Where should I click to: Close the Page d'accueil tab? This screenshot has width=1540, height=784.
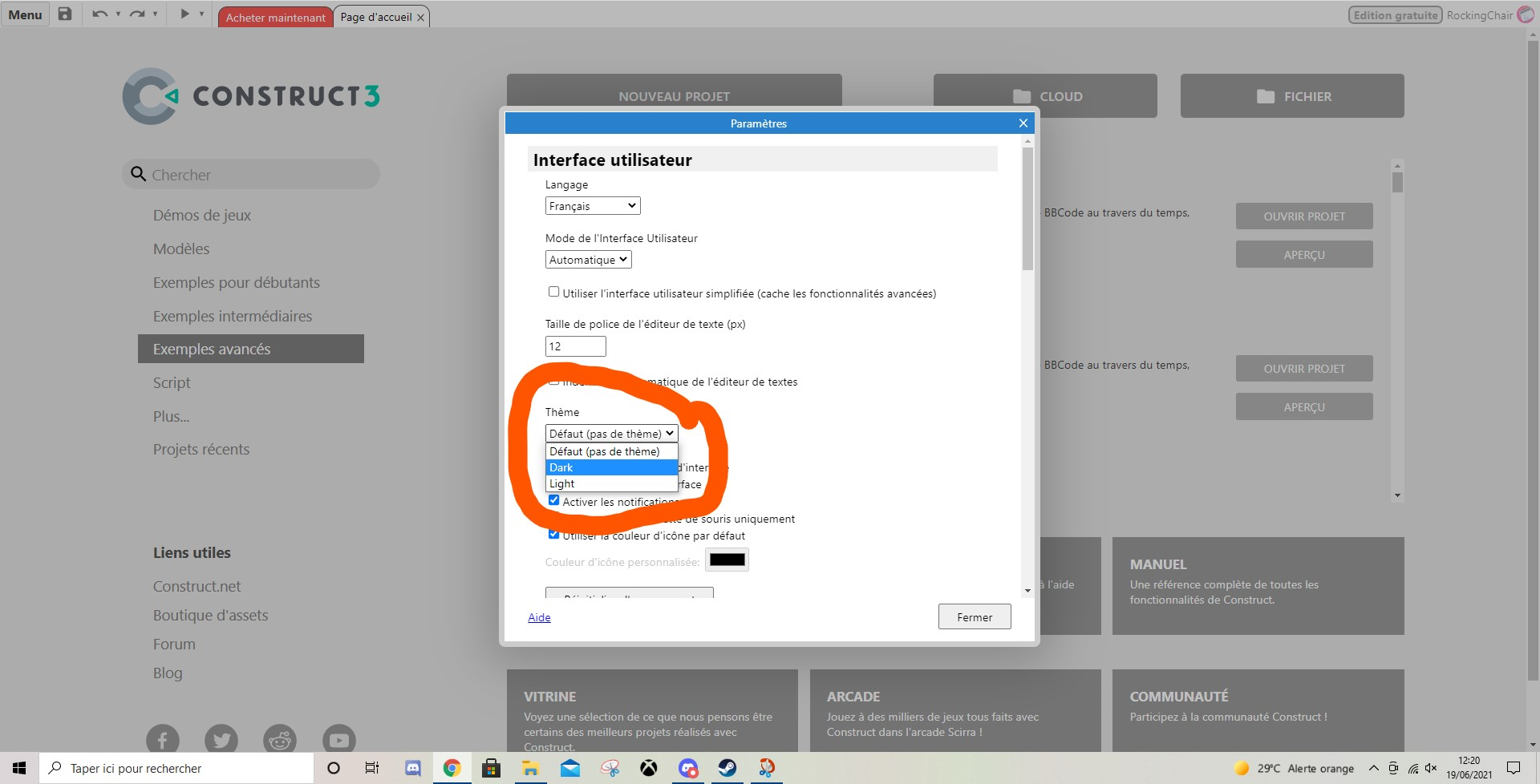pyautogui.click(x=420, y=18)
